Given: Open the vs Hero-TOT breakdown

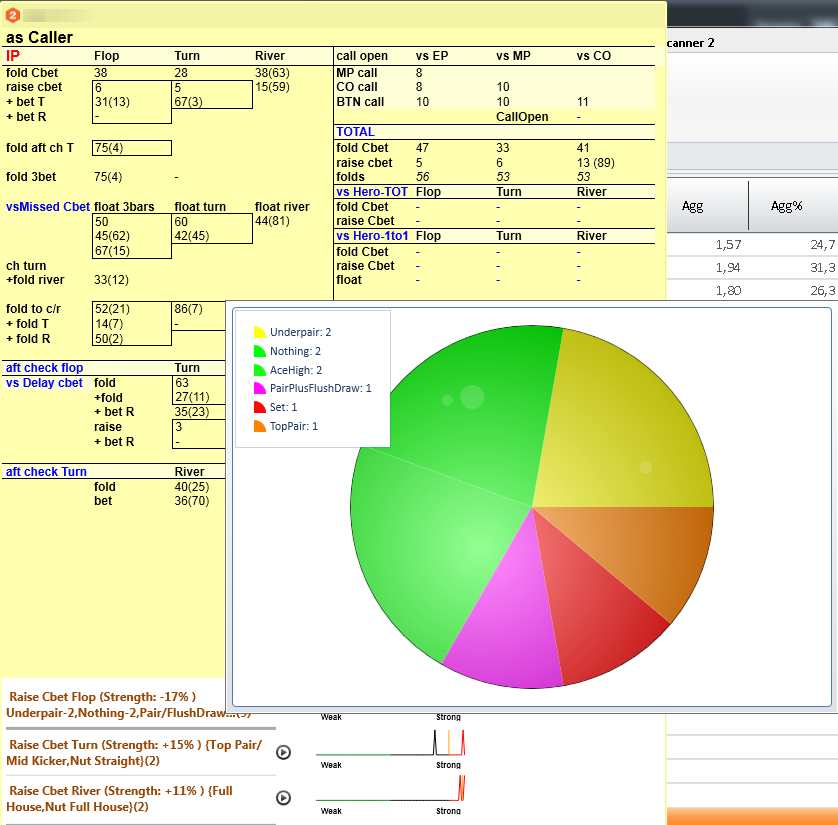Looking at the screenshot, I should coord(369,191).
